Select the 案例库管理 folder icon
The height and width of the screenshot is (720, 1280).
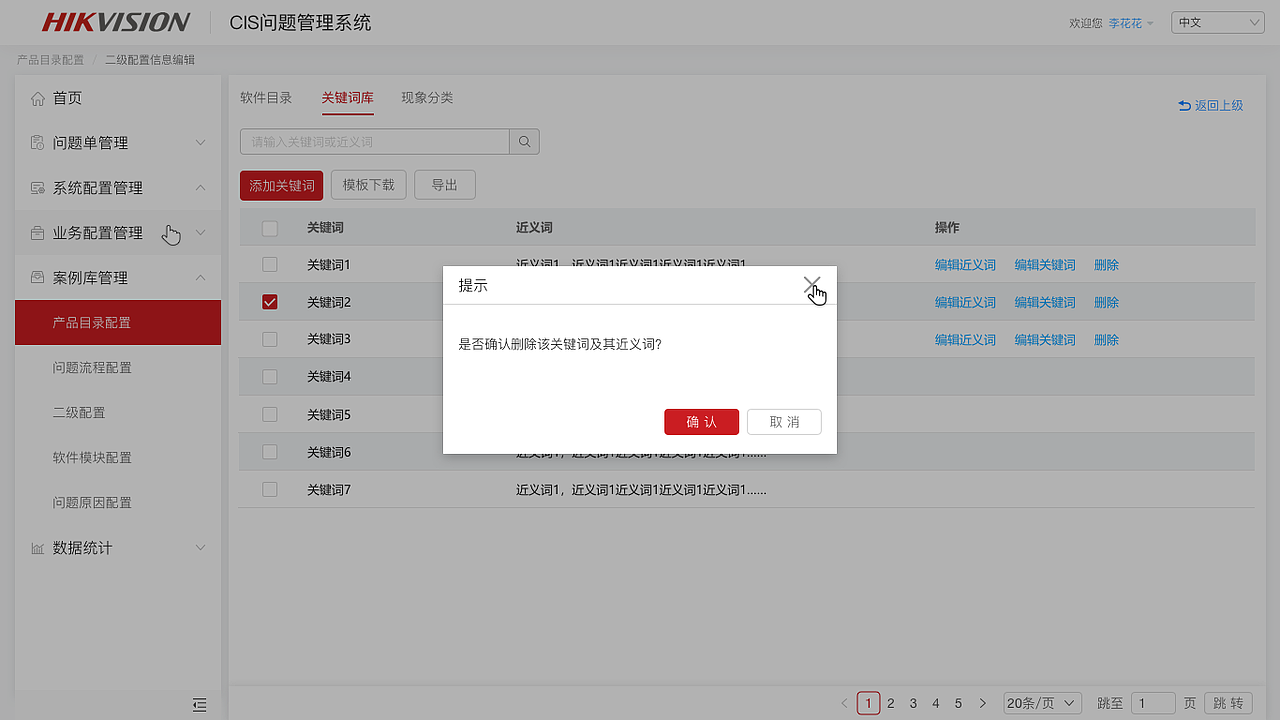[x=37, y=277]
